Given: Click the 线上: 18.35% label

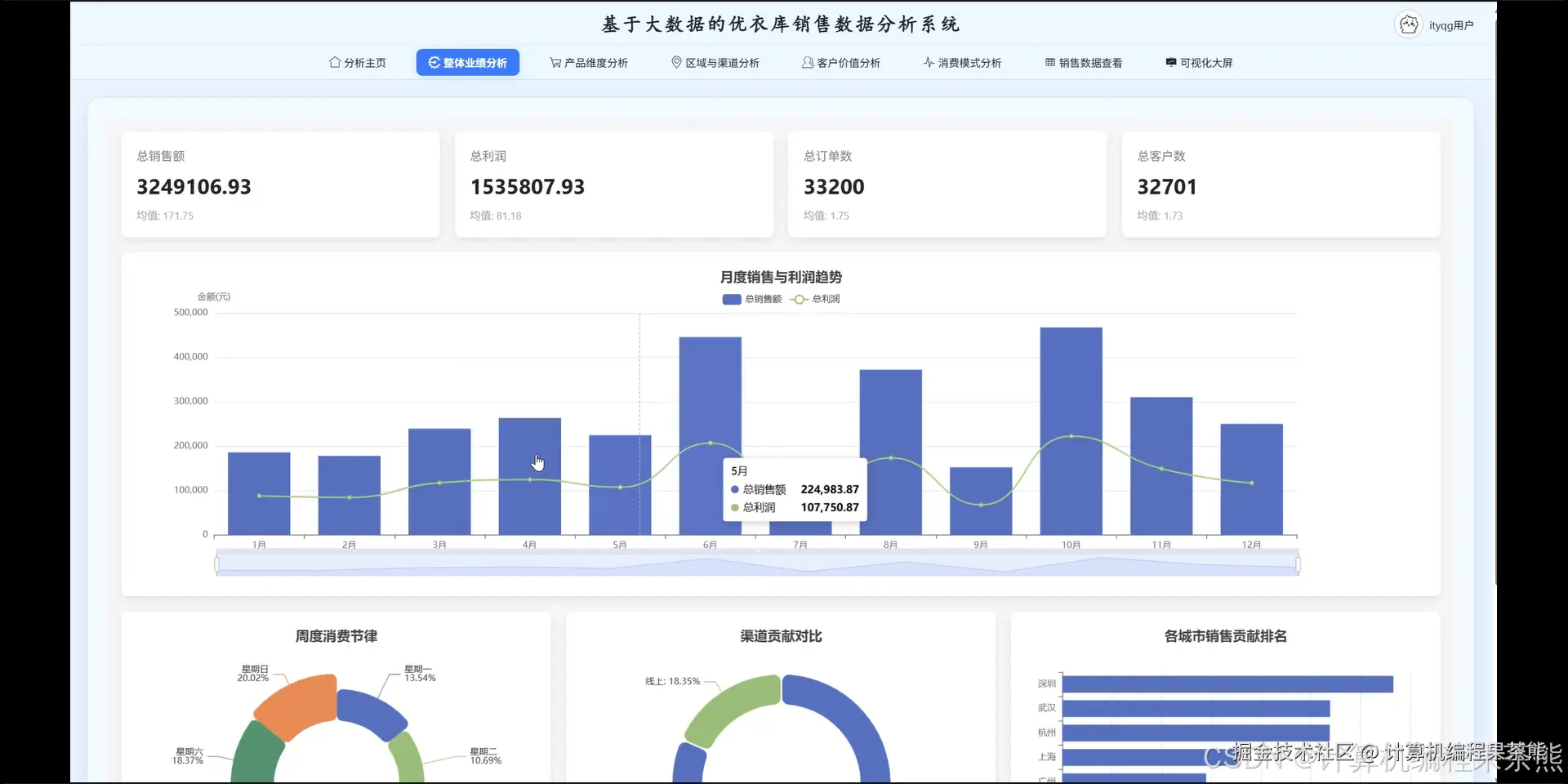Looking at the screenshot, I should 673,681.
